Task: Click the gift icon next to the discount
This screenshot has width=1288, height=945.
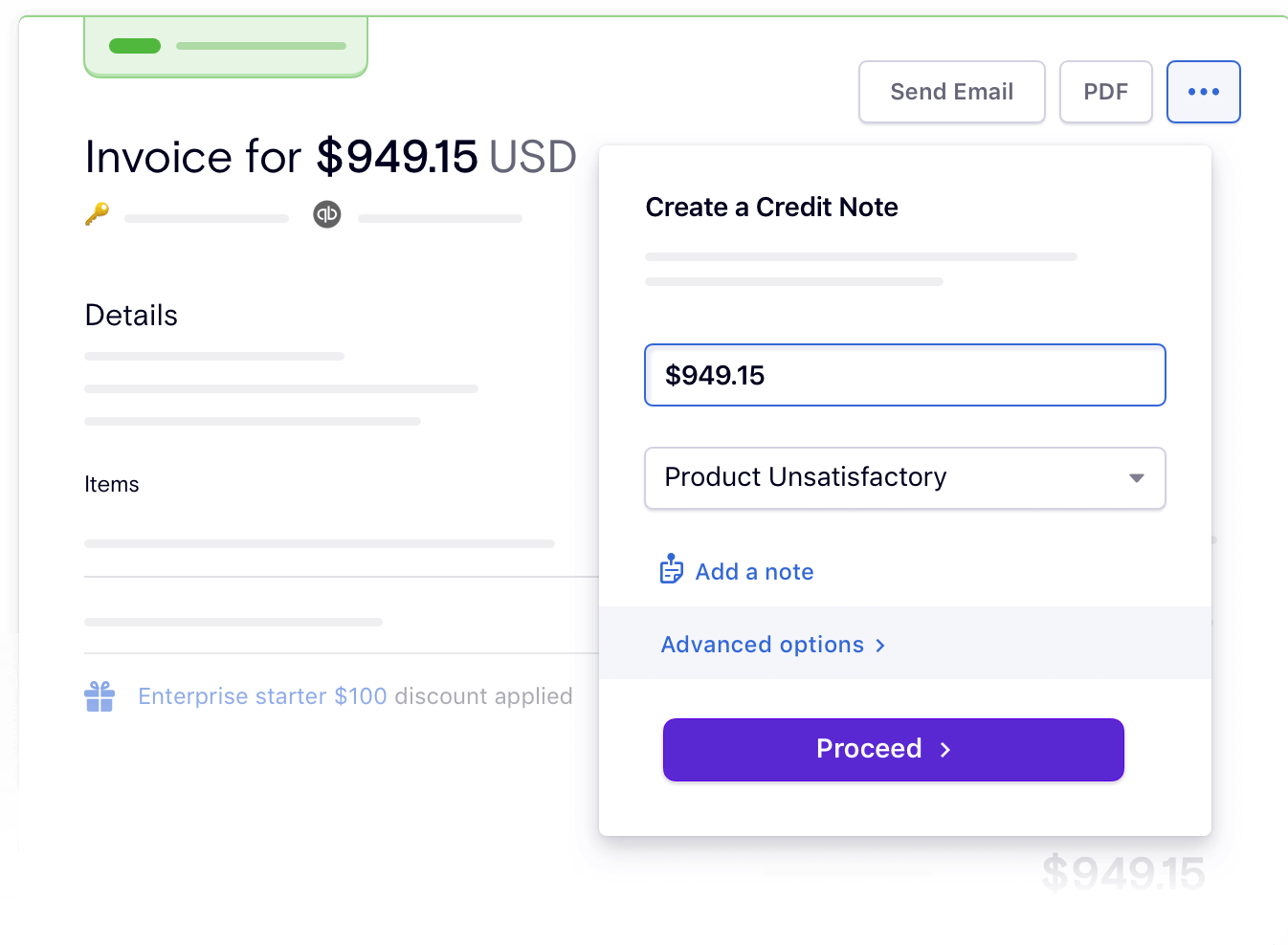Action: (100, 695)
